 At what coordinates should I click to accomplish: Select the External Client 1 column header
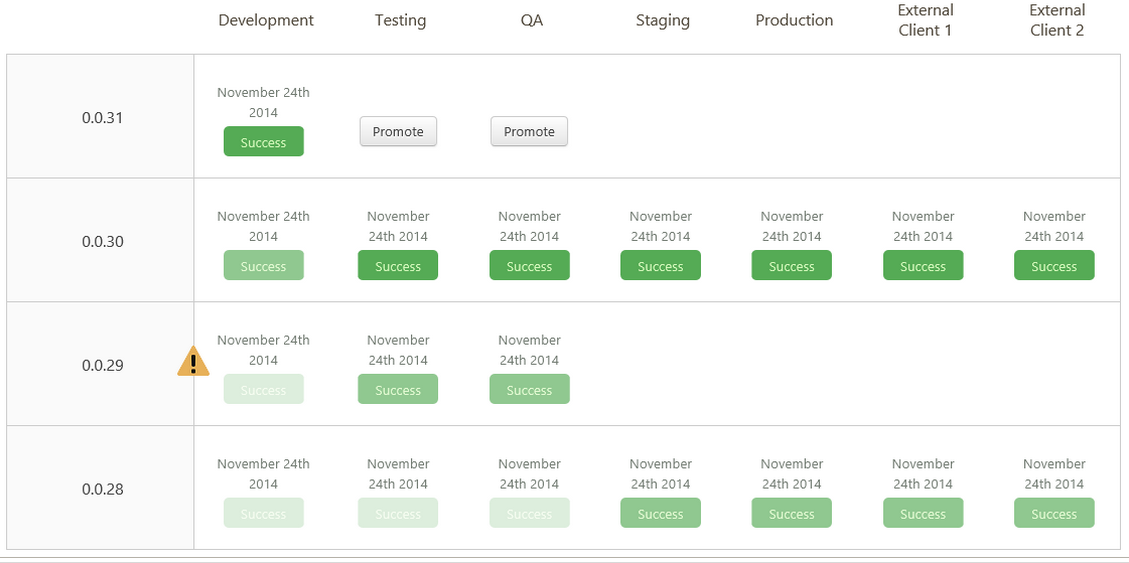pyautogui.click(x=925, y=20)
